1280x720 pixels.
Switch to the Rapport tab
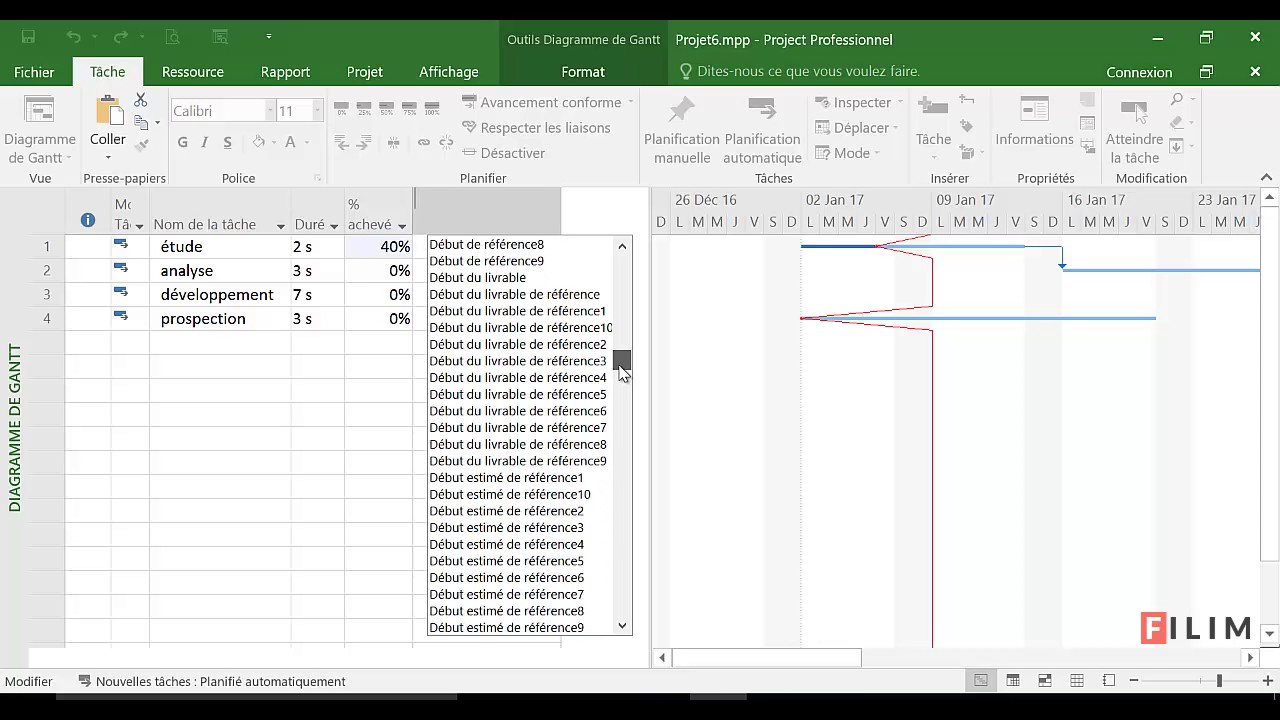(x=285, y=72)
